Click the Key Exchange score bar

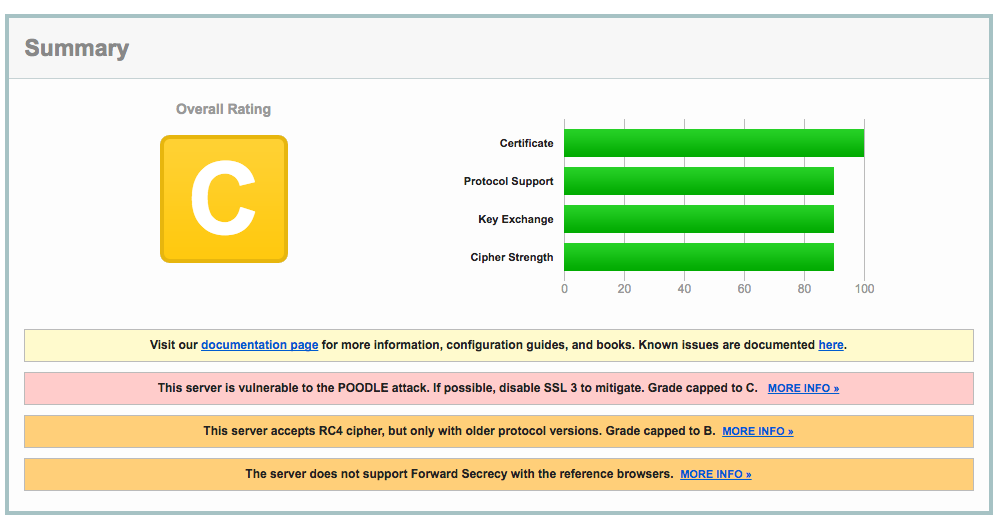tap(699, 219)
